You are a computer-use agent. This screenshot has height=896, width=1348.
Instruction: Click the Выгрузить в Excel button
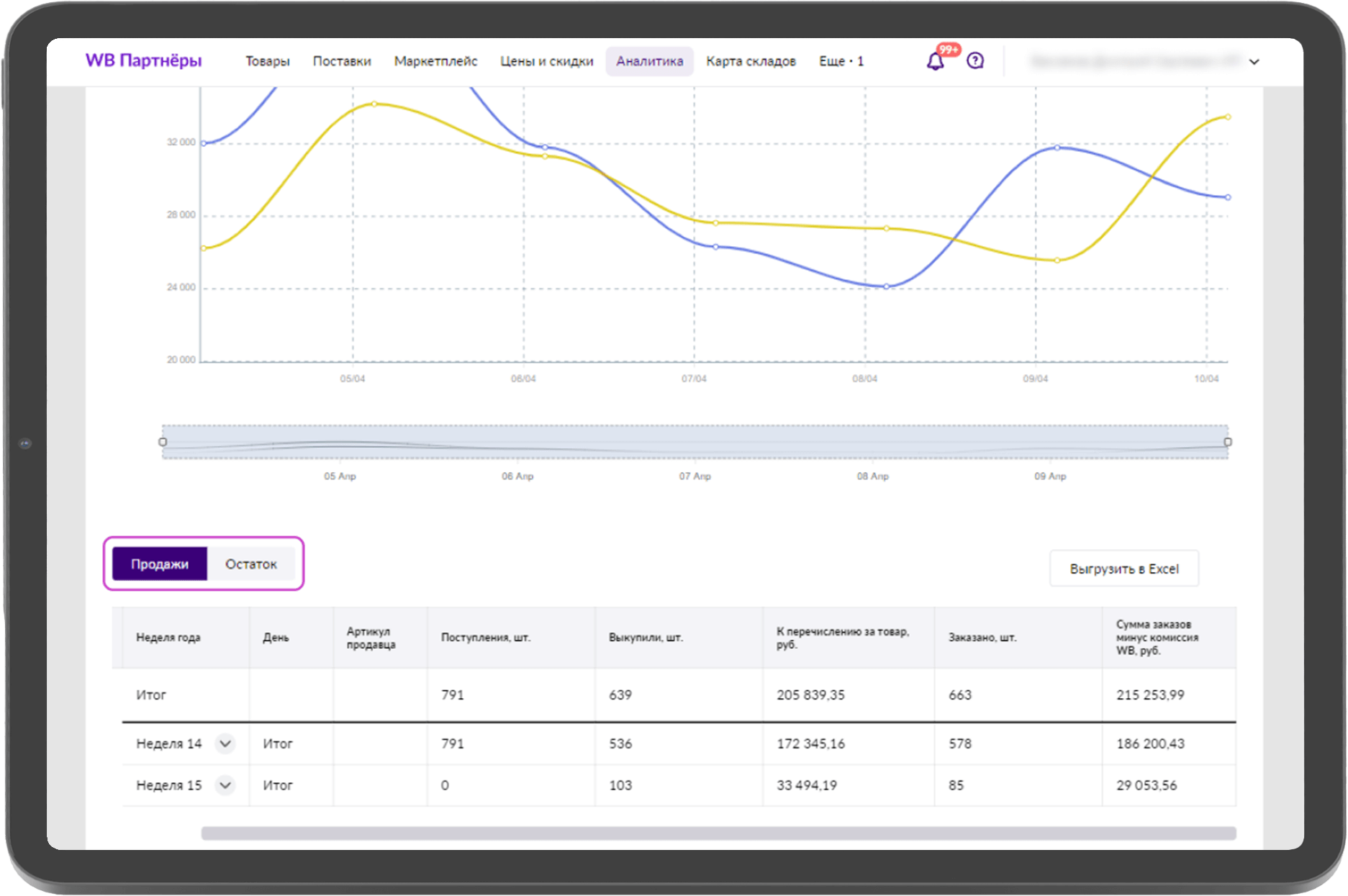[1123, 569]
